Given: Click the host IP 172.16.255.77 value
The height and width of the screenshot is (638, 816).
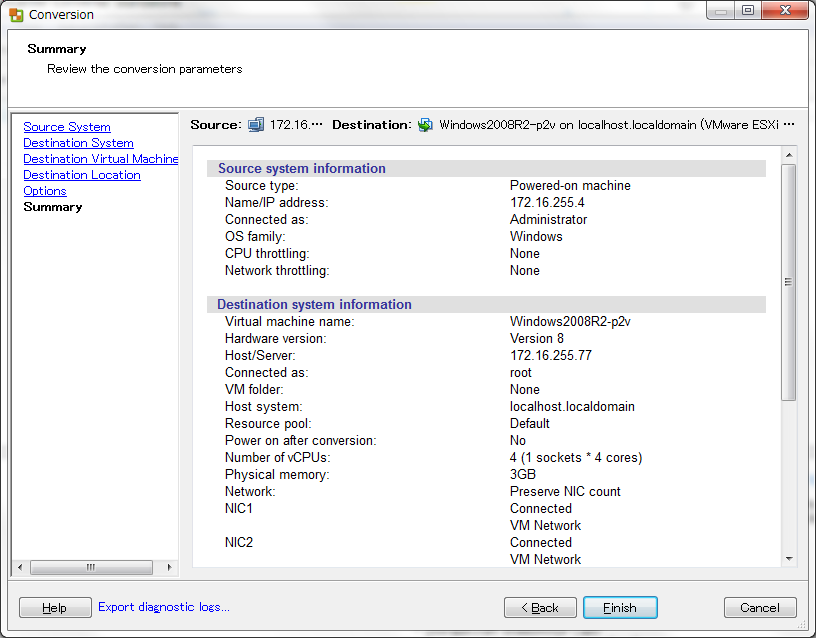Looking at the screenshot, I should coord(551,355).
